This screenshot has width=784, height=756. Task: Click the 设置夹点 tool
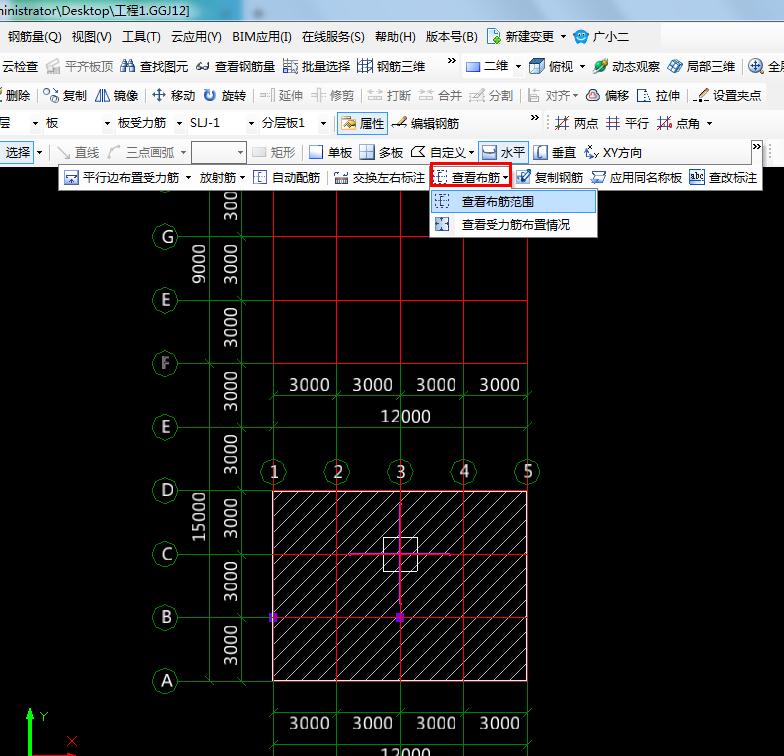pyautogui.click(x=728, y=95)
